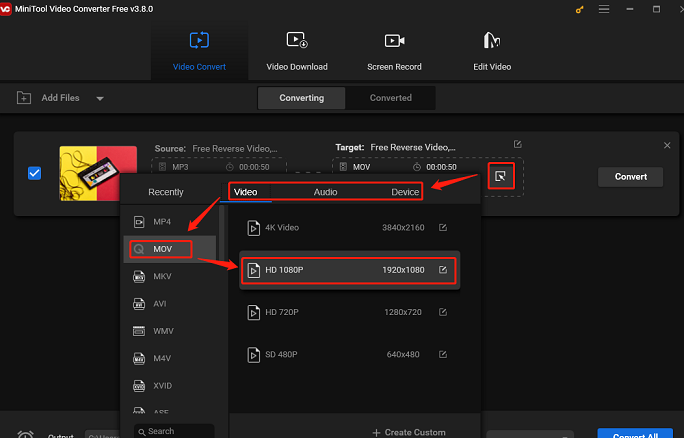Edit the SD 480P preset settings icon

(x=443, y=354)
